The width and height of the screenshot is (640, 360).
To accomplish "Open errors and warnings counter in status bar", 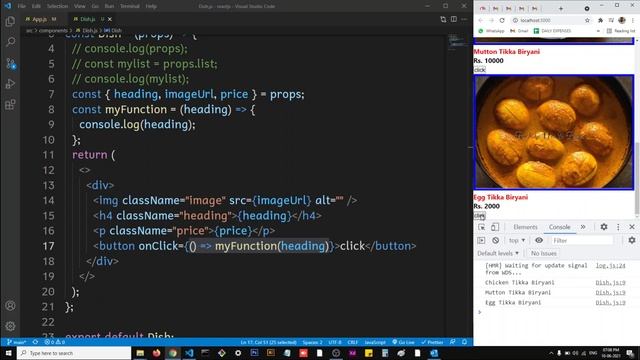I will [x=55, y=342].
